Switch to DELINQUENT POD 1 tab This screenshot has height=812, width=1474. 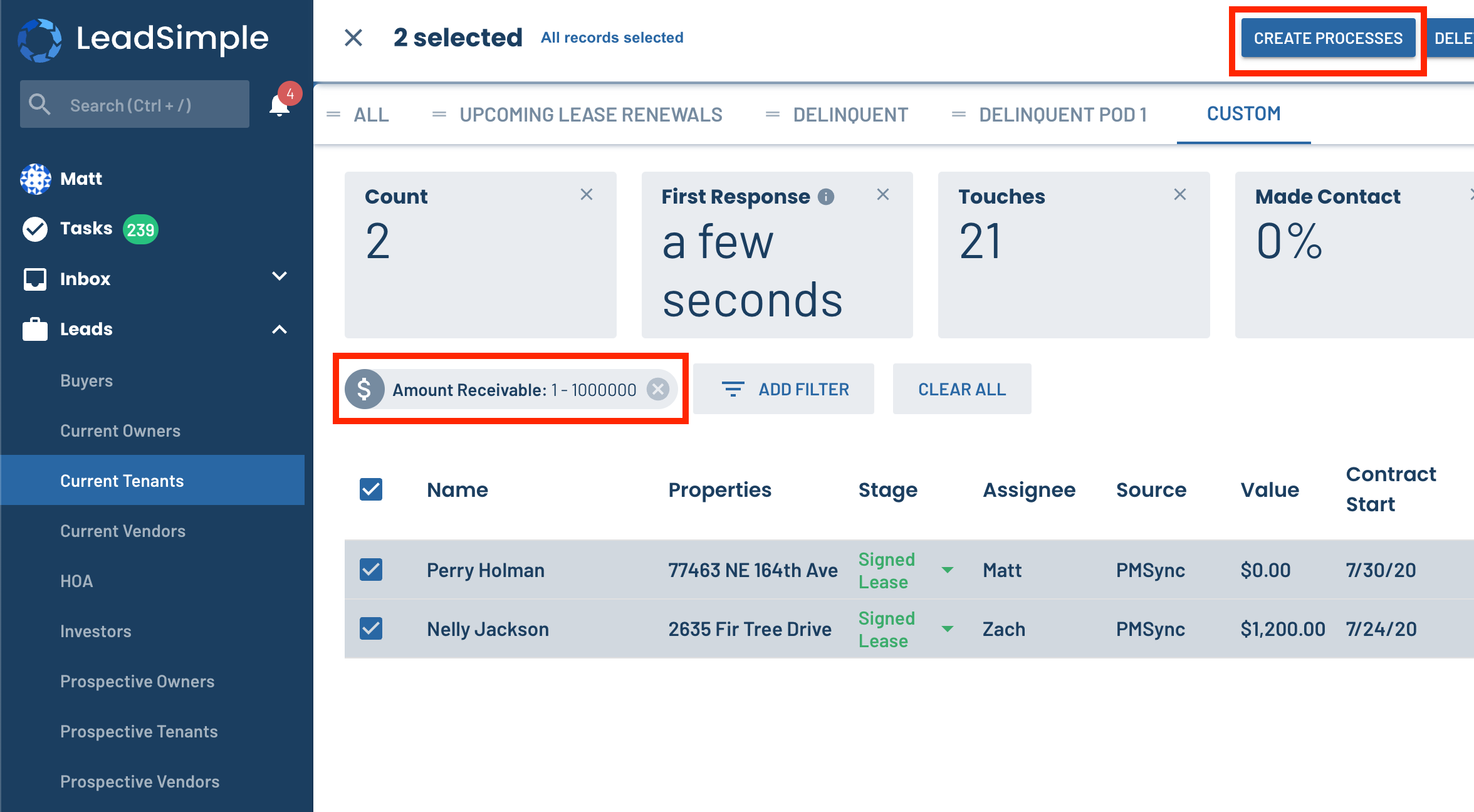(1063, 115)
